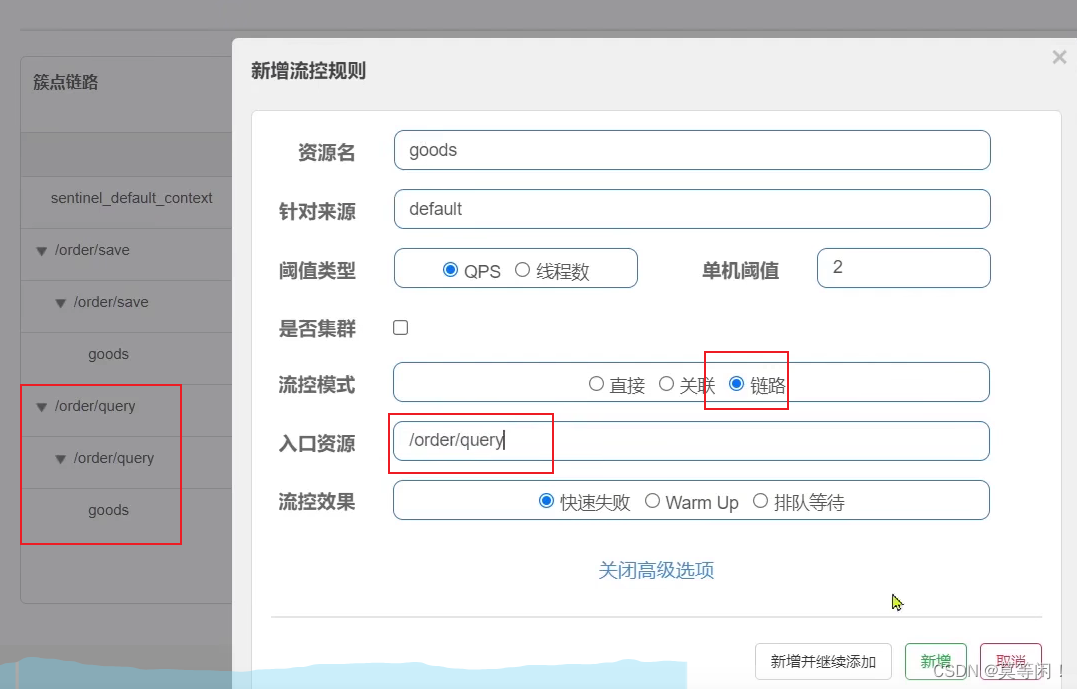The height and width of the screenshot is (689, 1077).
Task: Collapse the top-level /order/query tree node
Action: tap(41, 407)
